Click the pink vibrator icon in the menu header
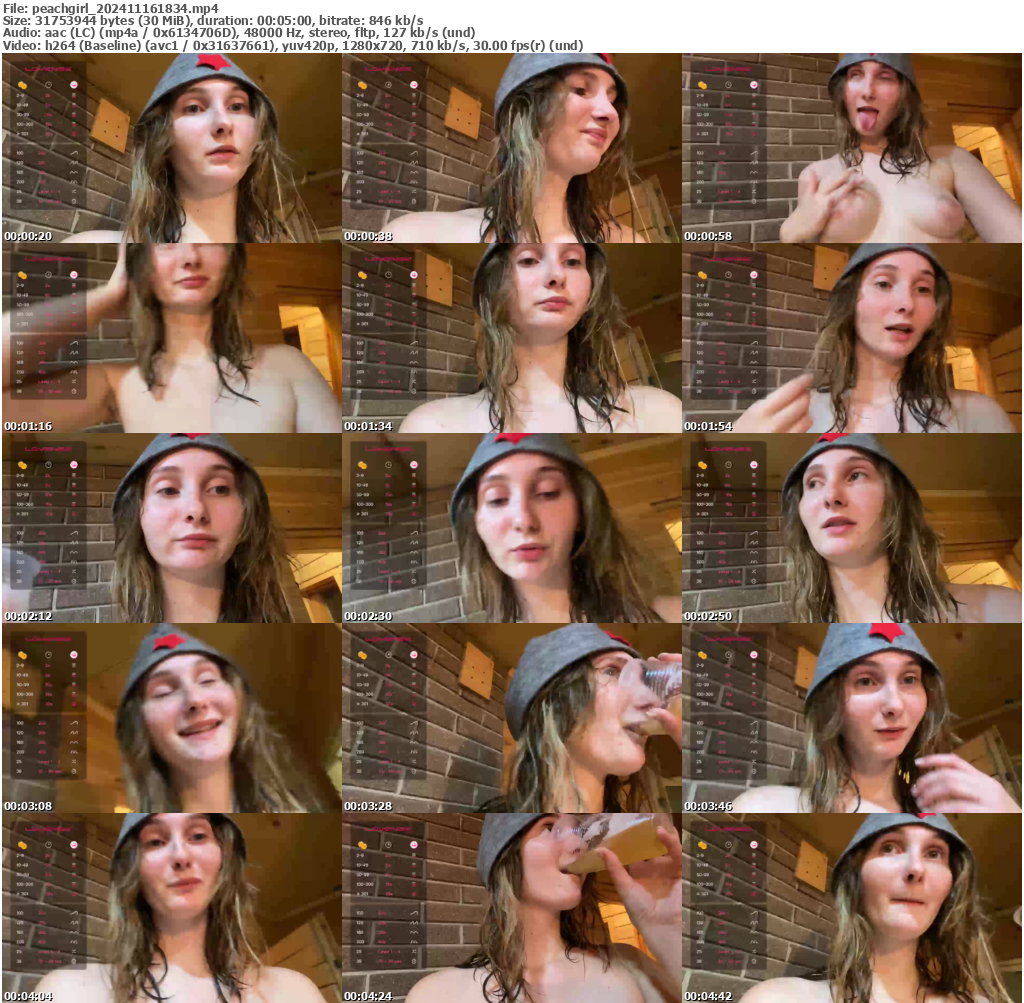Image resolution: width=1024 pixels, height=1003 pixels. tap(74, 85)
